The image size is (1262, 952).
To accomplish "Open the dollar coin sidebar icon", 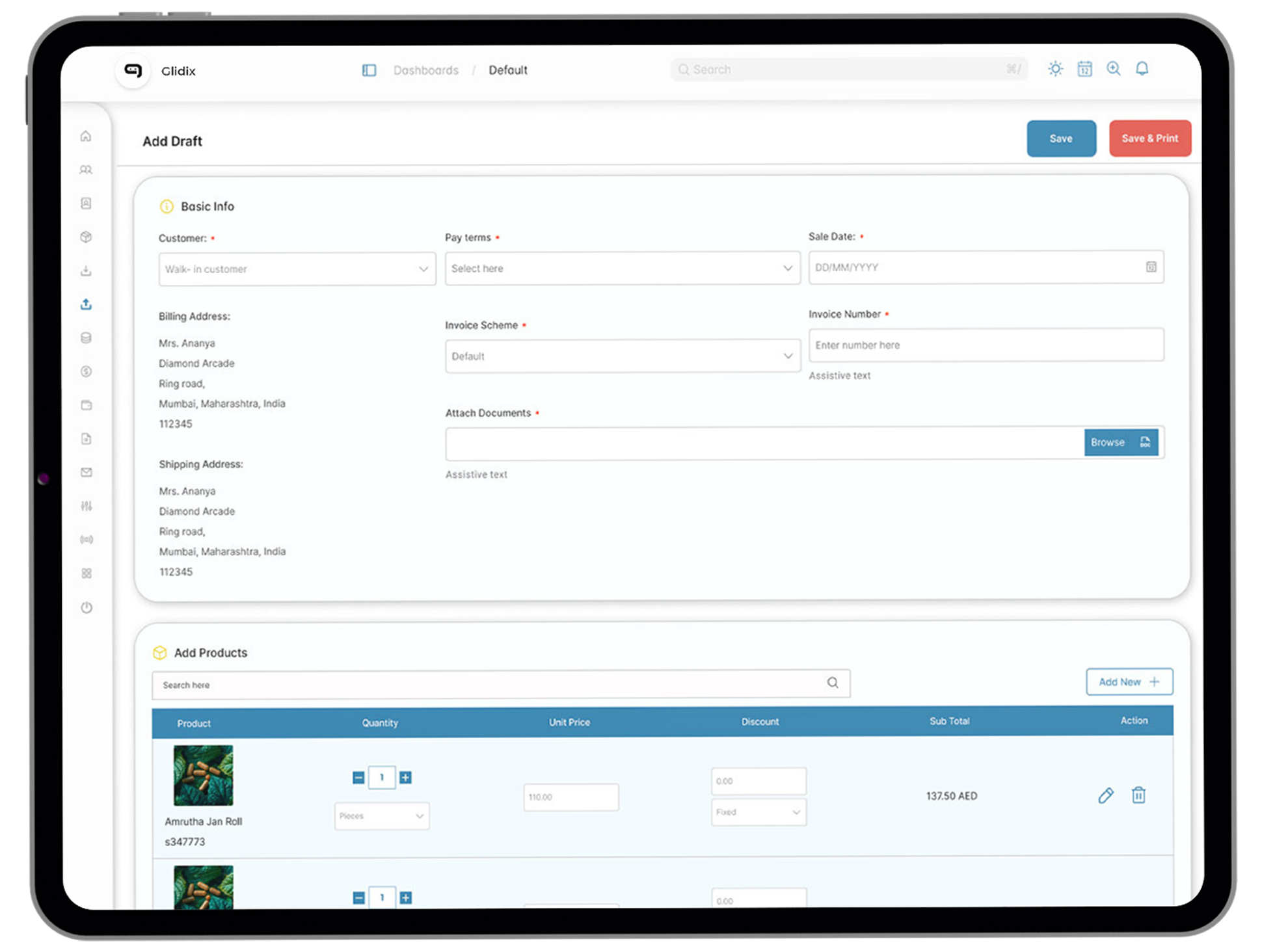I will [x=86, y=371].
